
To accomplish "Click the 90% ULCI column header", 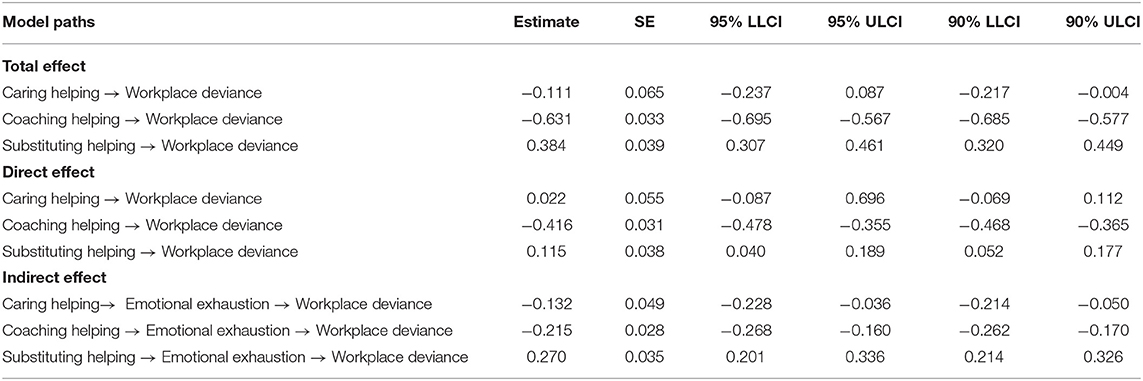I will click(x=1104, y=23).
